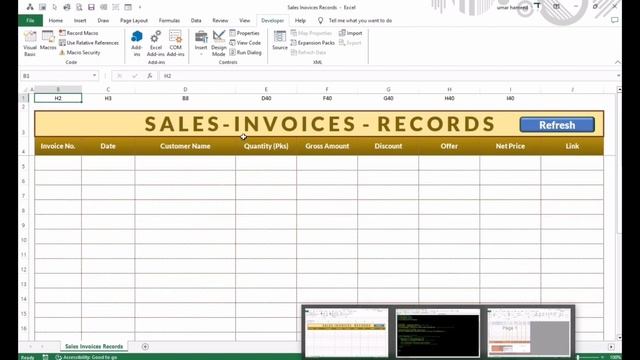The width and height of the screenshot is (640, 360).
Task: Select the Invoice No. header
Action: [x=58, y=146]
